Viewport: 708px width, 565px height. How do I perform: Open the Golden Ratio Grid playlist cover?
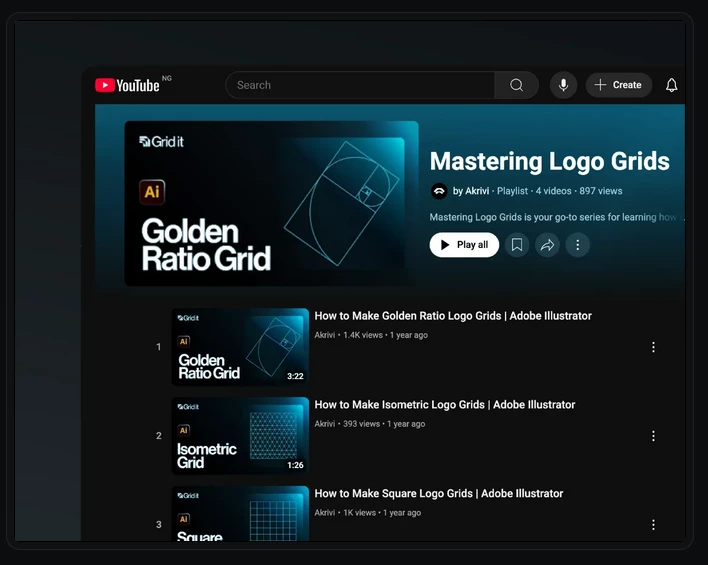tap(271, 203)
